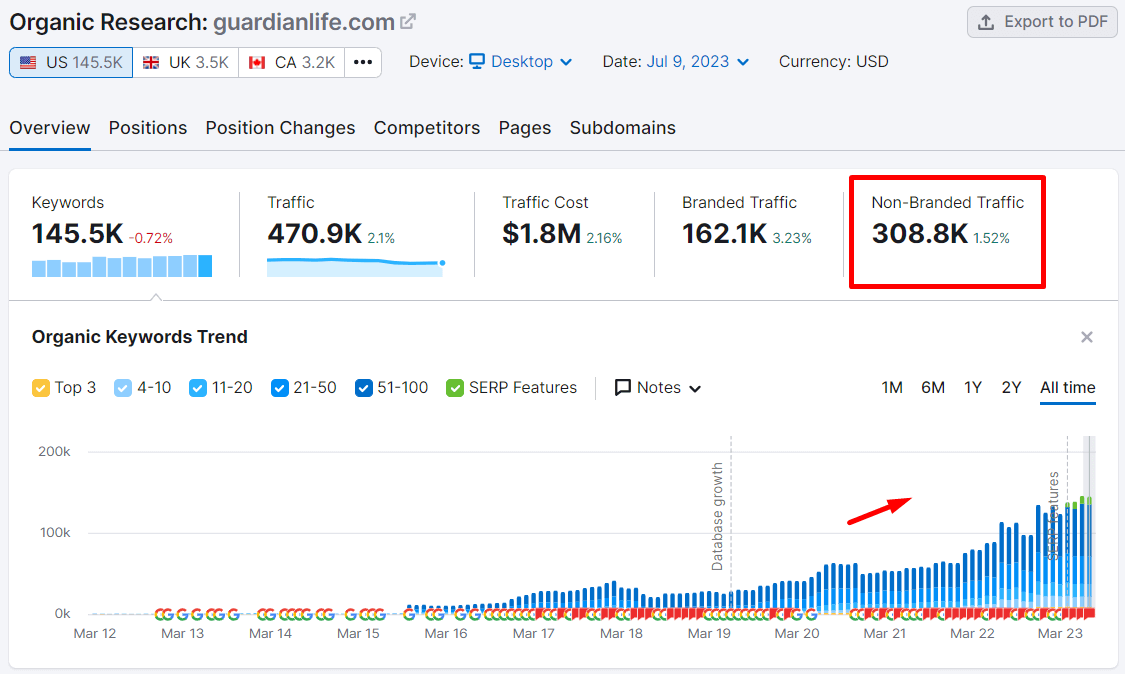Select the US 145.5K database flag
1125x674 pixels.
pyautogui.click(x=71, y=62)
